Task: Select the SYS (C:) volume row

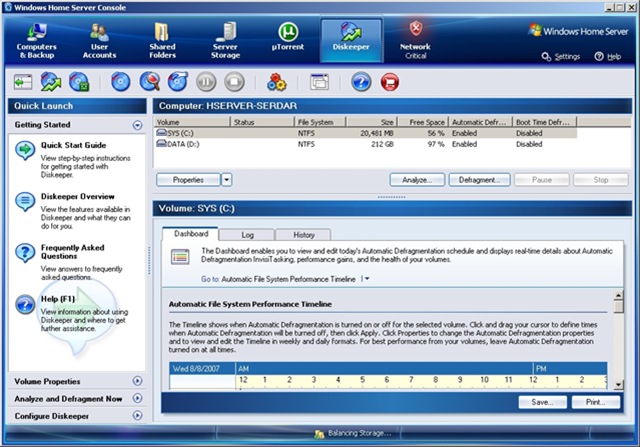Action: [x=365, y=133]
